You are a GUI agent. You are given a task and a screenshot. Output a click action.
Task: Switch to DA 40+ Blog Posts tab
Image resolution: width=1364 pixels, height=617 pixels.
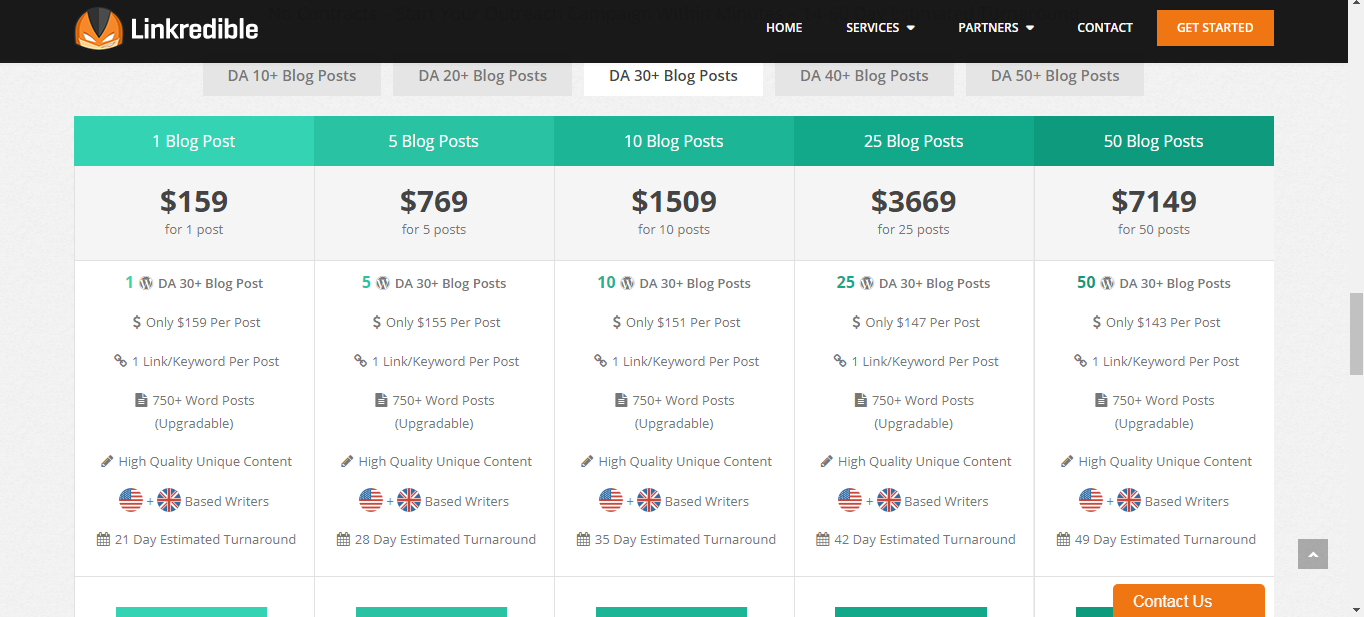(x=864, y=76)
